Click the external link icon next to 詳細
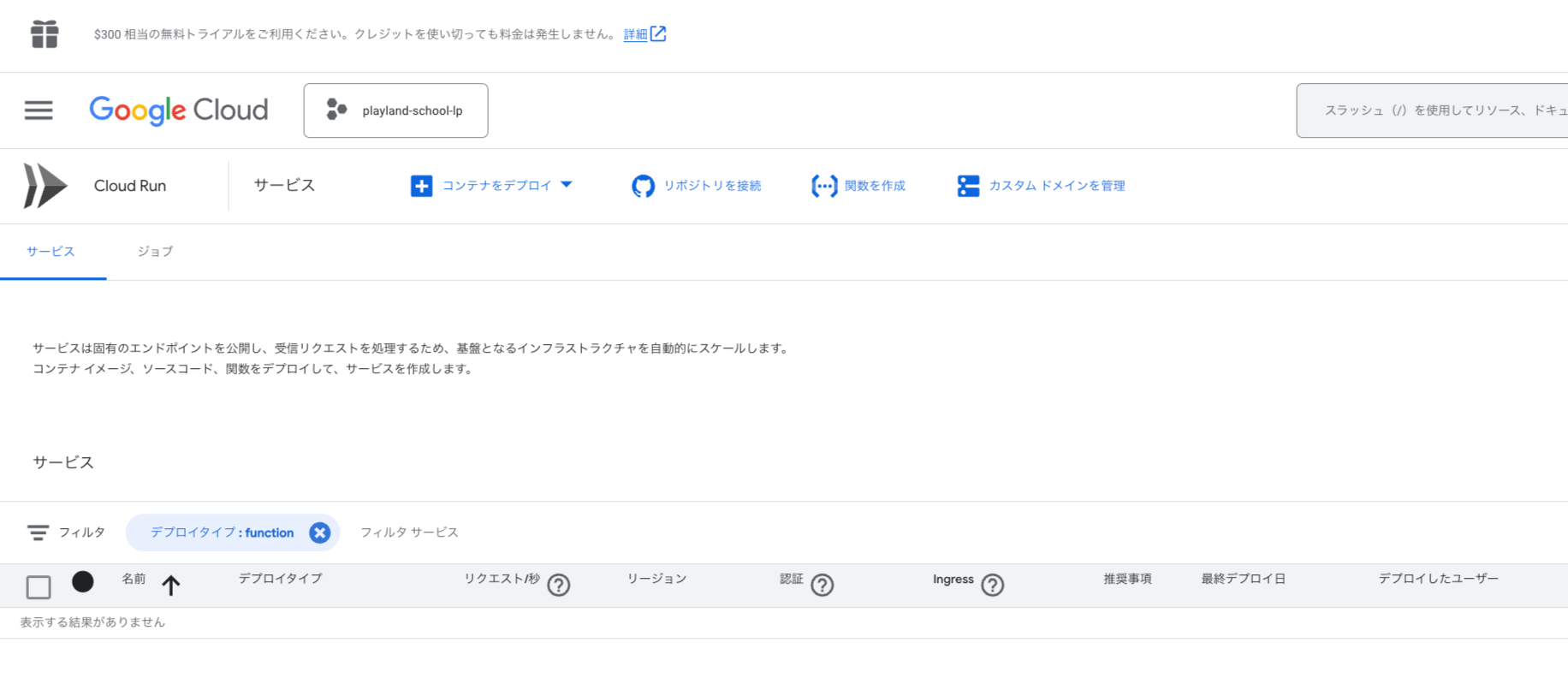1568x696 pixels. coord(658,33)
